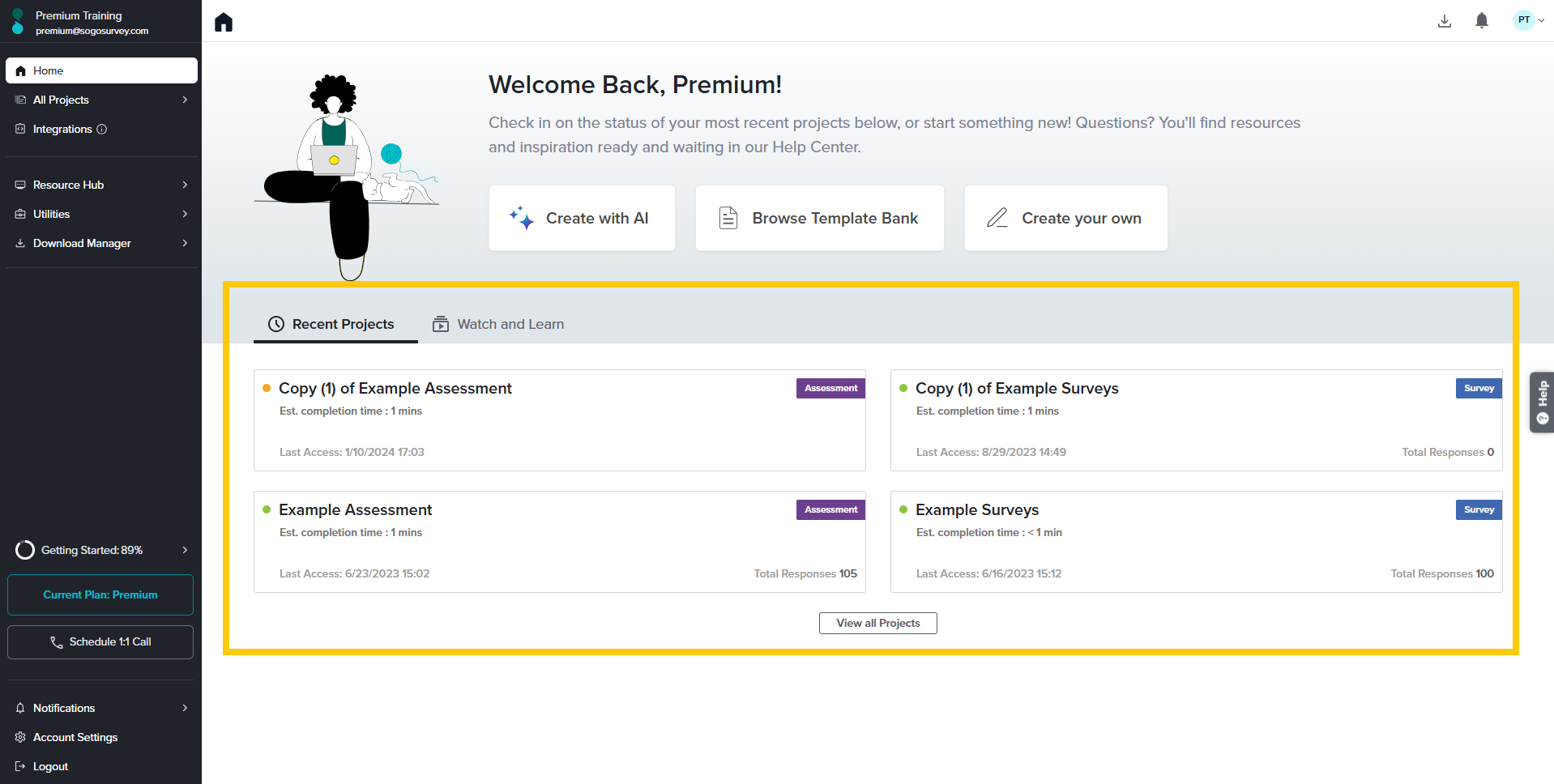Image resolution: width=1554 pixels, height=784 pixels.
Task: Click the Integrations info icon
Action: click(x=102, y=130)
